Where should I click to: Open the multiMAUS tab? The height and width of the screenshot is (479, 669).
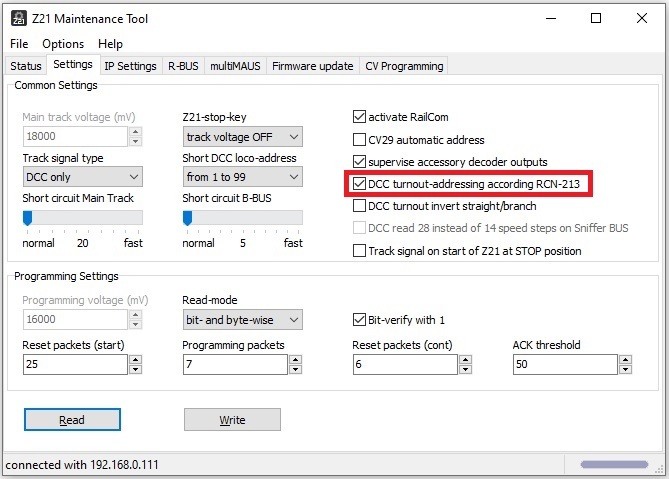pyautogui.click(x=235, y=66)
